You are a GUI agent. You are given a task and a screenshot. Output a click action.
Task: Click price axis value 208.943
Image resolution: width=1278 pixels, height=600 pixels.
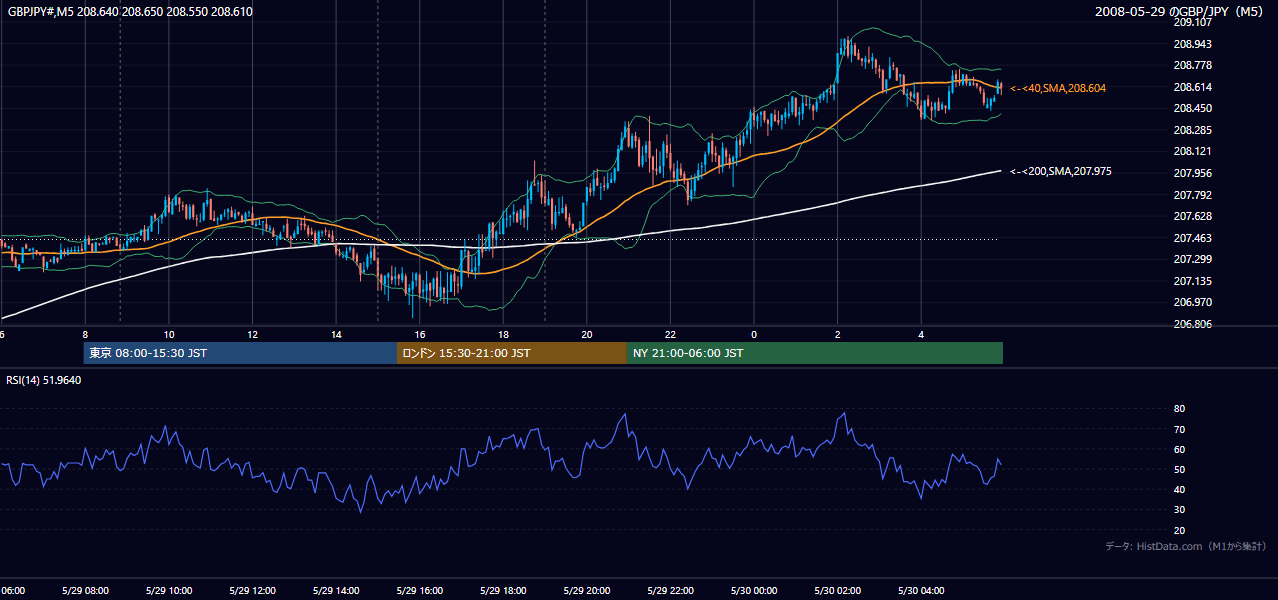pyautogui.click(x=1192, y=44)
